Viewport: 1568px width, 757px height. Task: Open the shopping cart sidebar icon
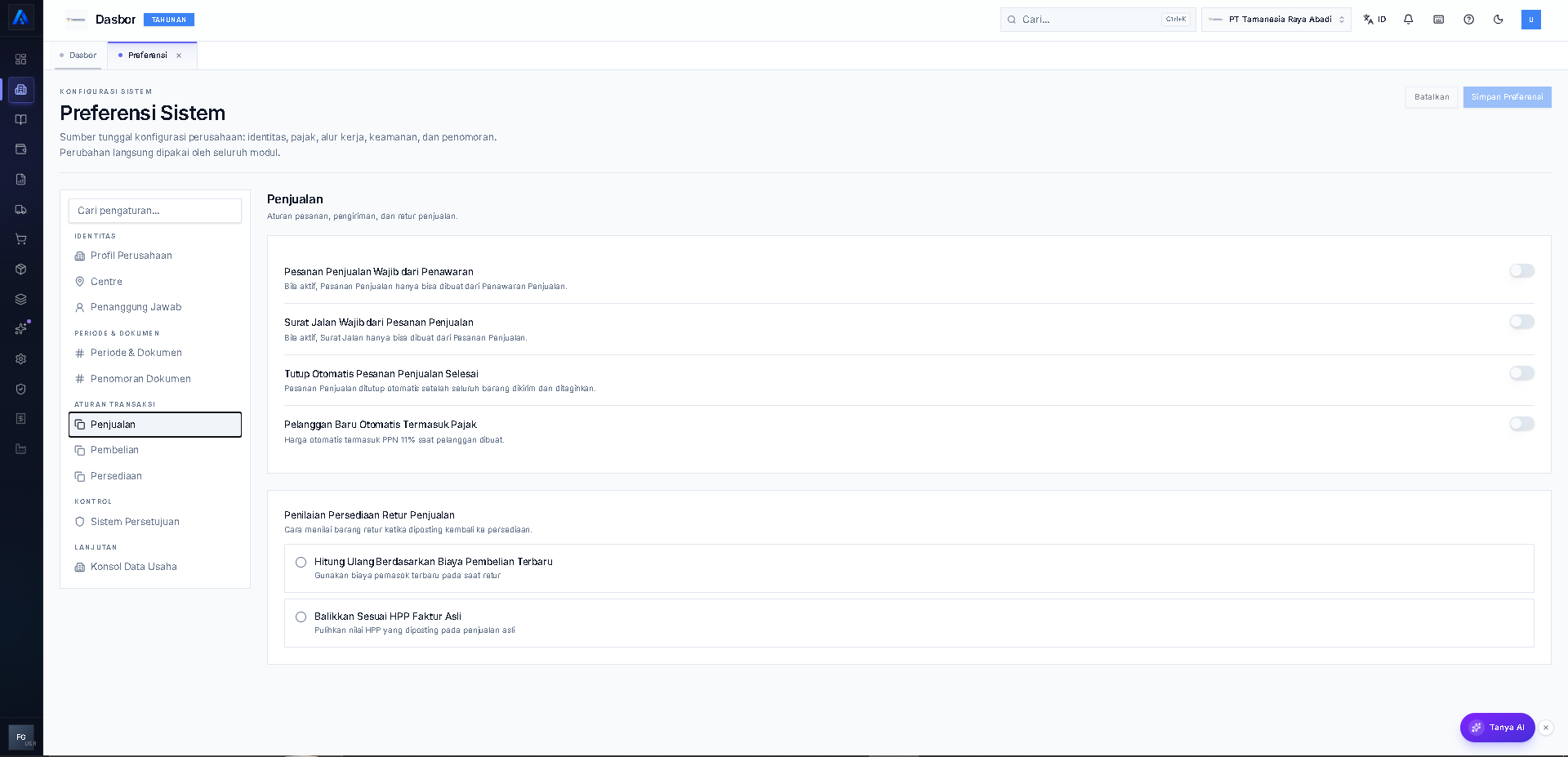[21, 239]
